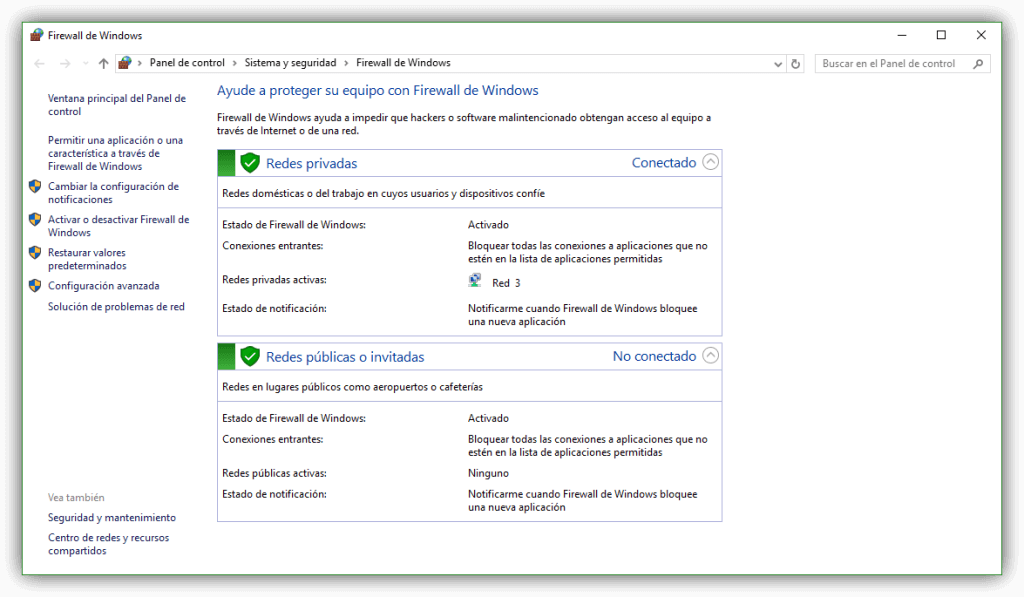Viewport: 1024px width, 597px height.
Task: Expand chevron after Sistema y seguridad breadcrumb
Action: click(x=346, y=63)
